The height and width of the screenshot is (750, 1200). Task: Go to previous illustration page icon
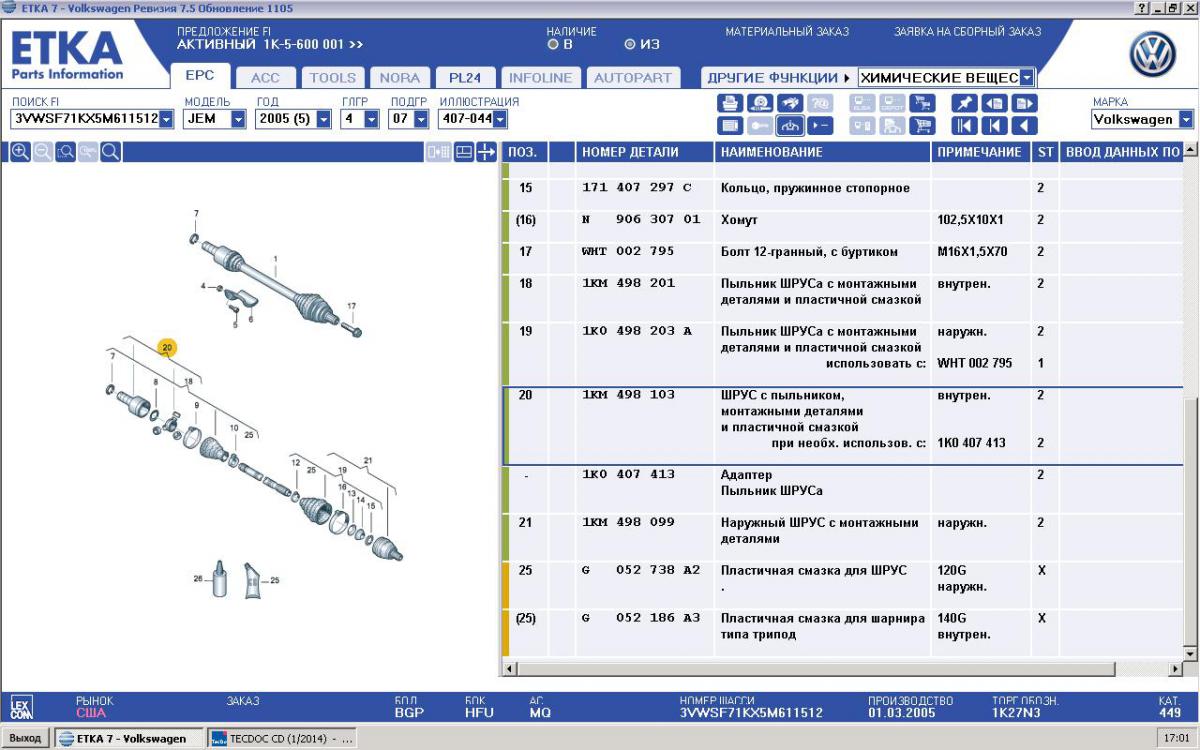pos(994,103)
